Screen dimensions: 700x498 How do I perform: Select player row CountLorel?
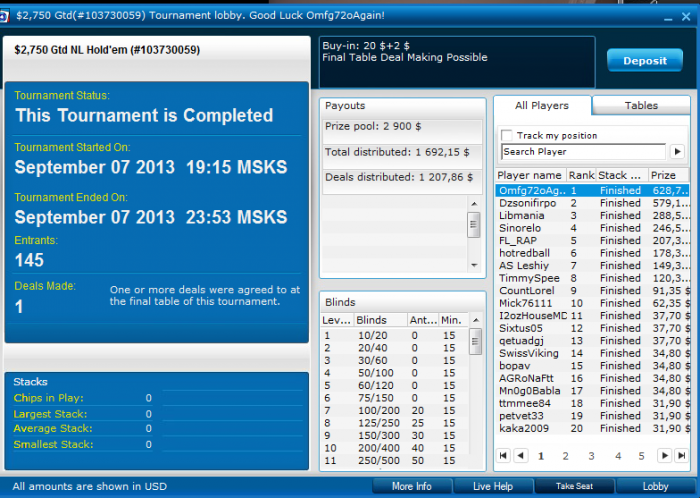pos(592,290)
